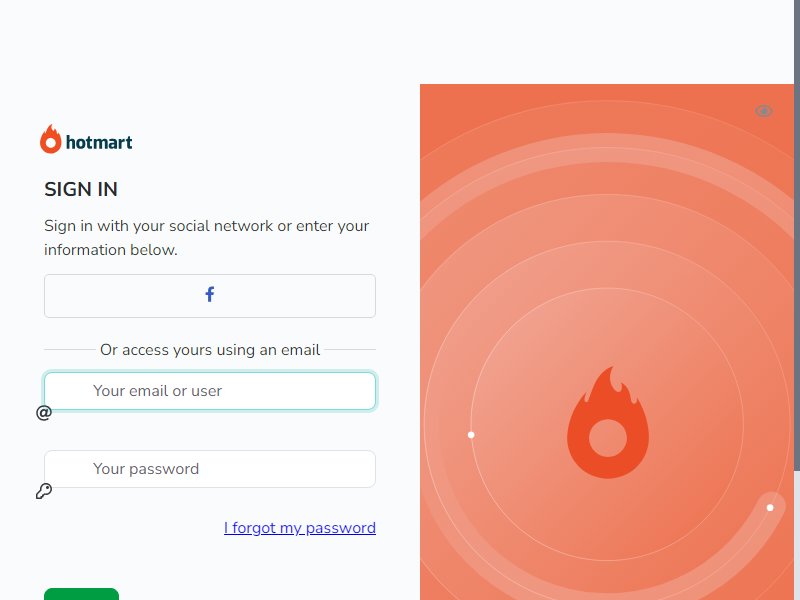Screen dimensions: 800x600
Task: Click the large flame logo in orange panel
Action: [608, 422]
